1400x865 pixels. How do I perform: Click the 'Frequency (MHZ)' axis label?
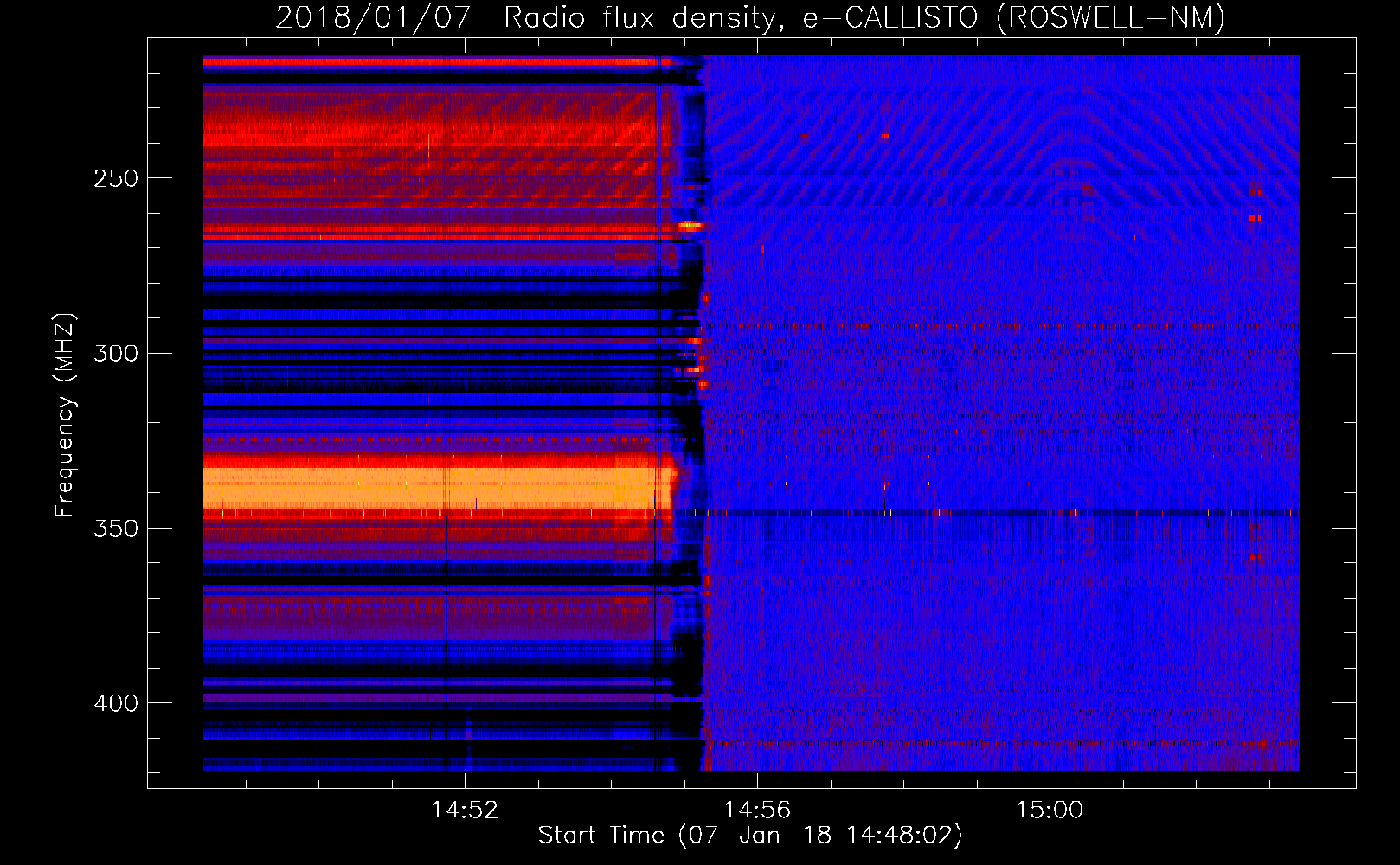(65, 415)
